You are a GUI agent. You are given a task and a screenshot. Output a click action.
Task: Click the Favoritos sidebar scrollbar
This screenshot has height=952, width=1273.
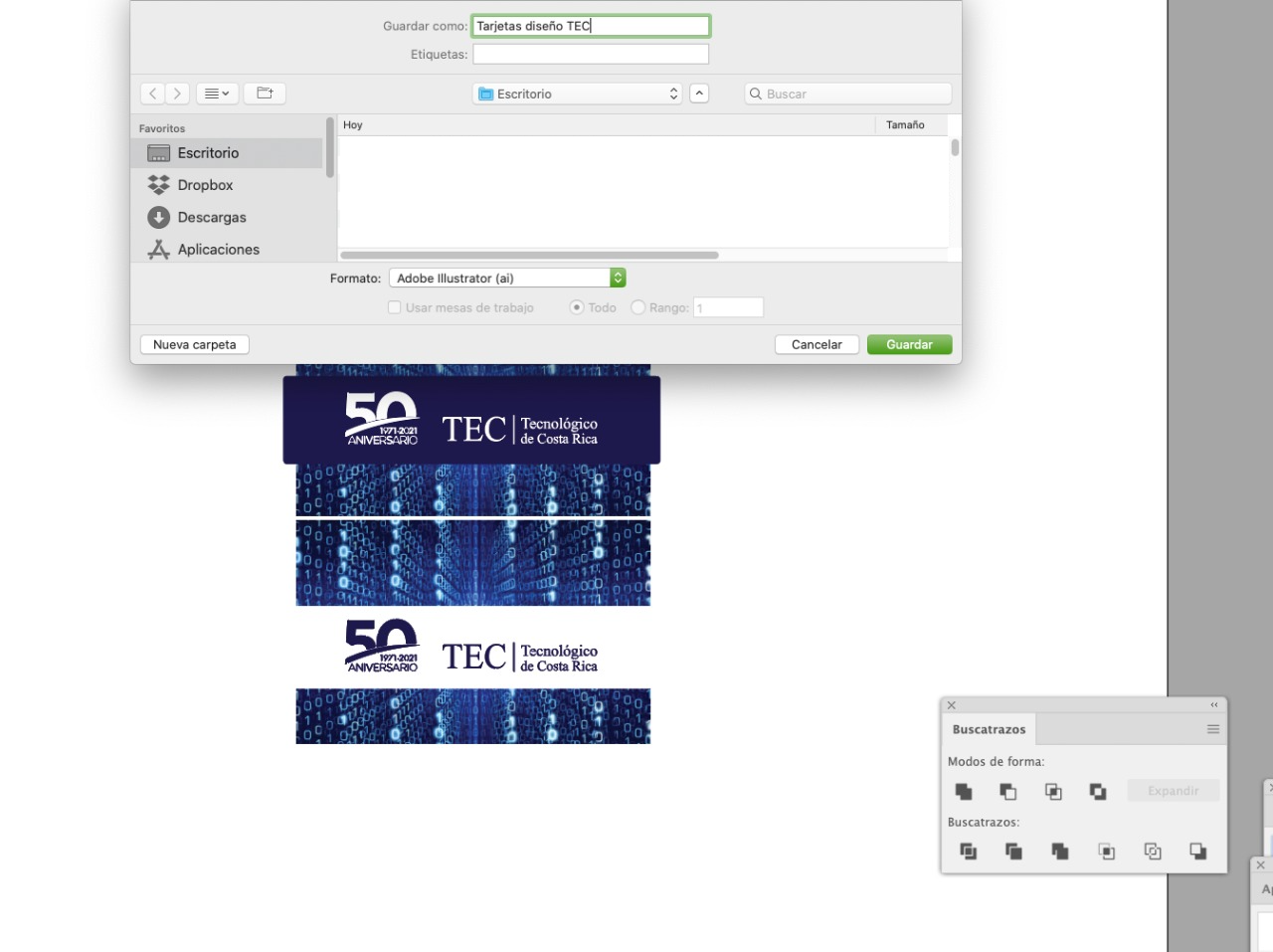pos(329,147)
